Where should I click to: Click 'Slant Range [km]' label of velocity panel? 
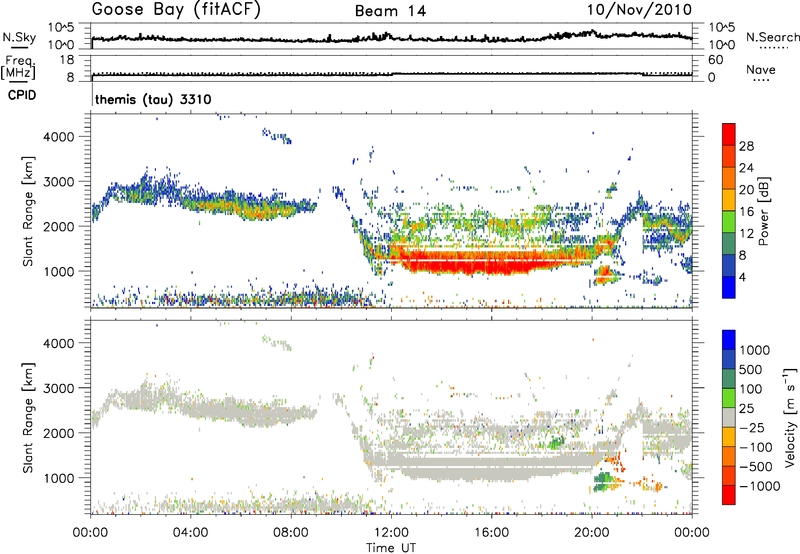coord(28,418)
